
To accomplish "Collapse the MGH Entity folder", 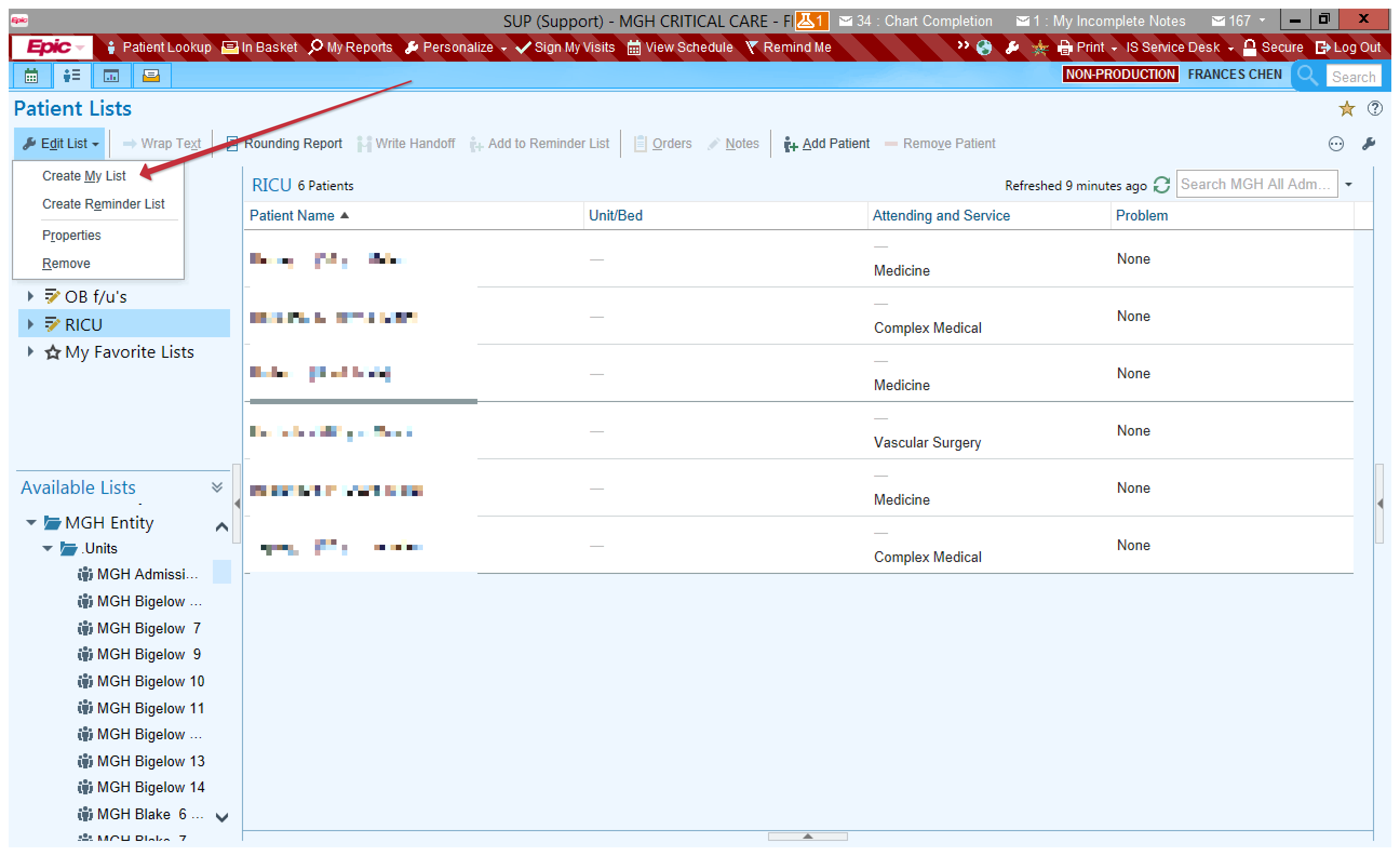I will point(31,523).
